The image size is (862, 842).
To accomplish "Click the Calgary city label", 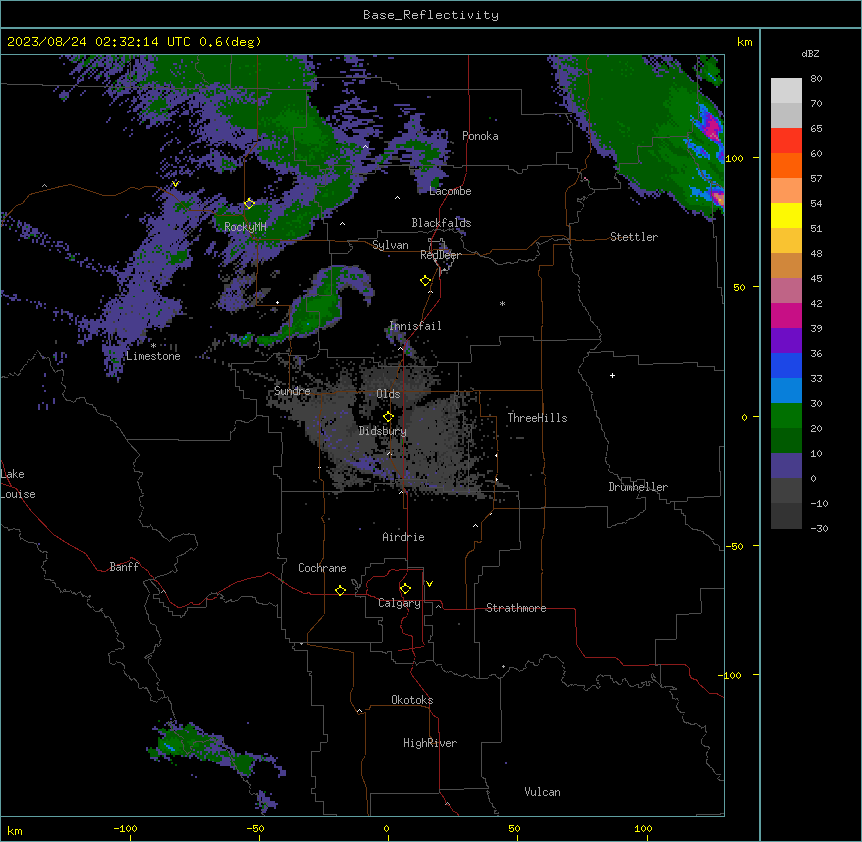I will coord(399,603).
